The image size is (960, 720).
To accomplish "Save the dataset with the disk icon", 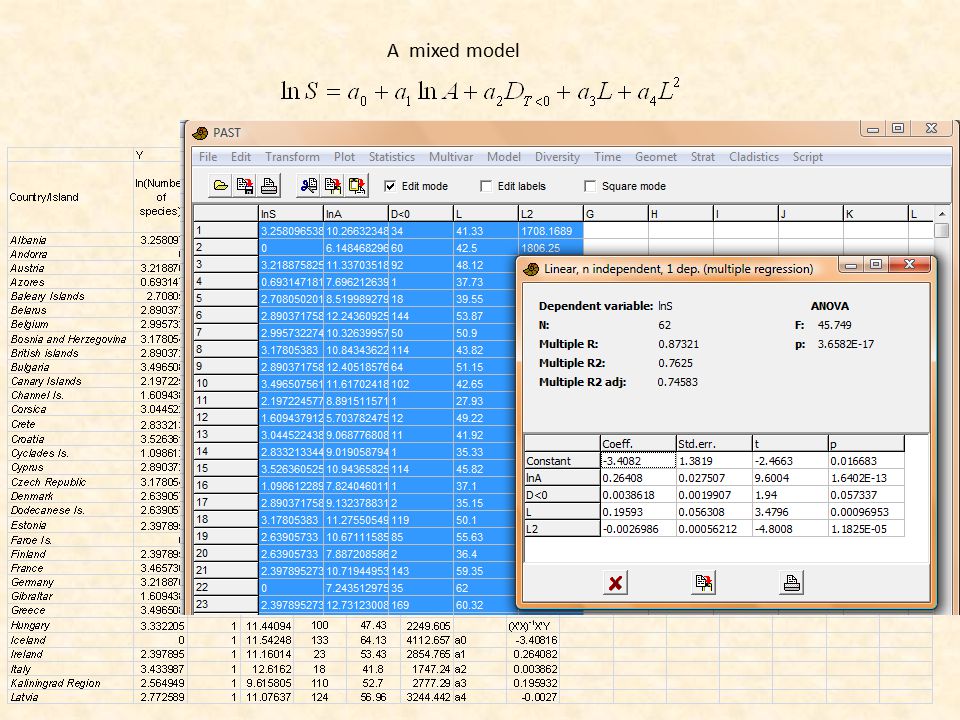I will pos(245,186).
